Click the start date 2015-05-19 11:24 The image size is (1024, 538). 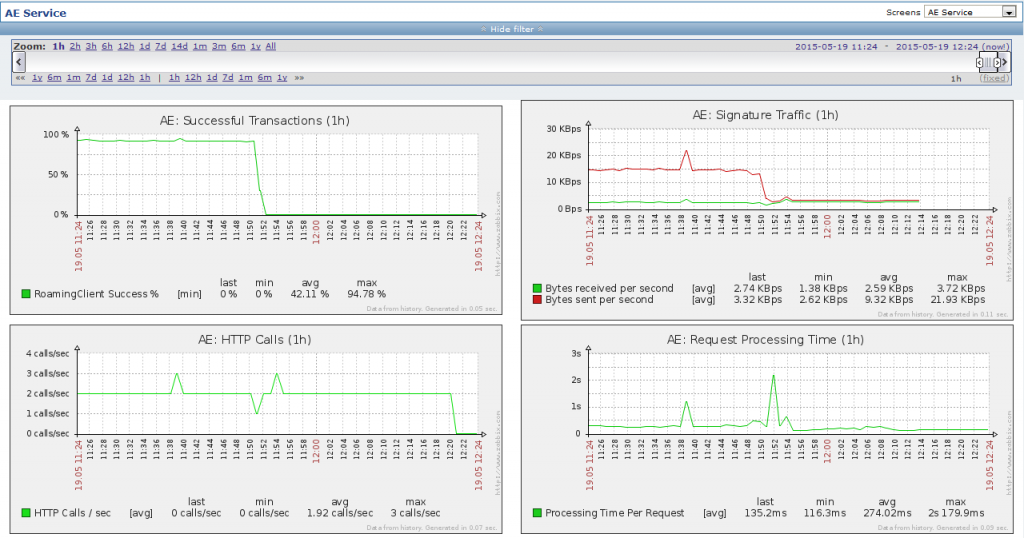(x=837, y=47)
